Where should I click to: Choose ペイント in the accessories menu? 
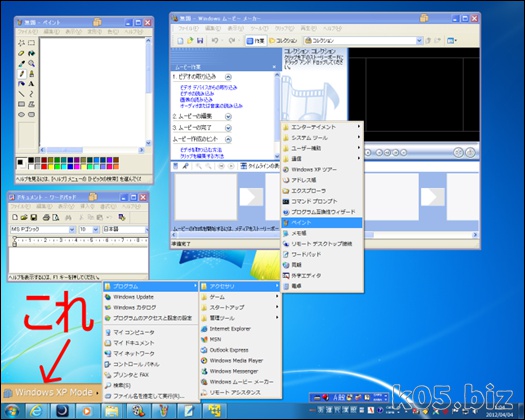[x=322, y=223]
